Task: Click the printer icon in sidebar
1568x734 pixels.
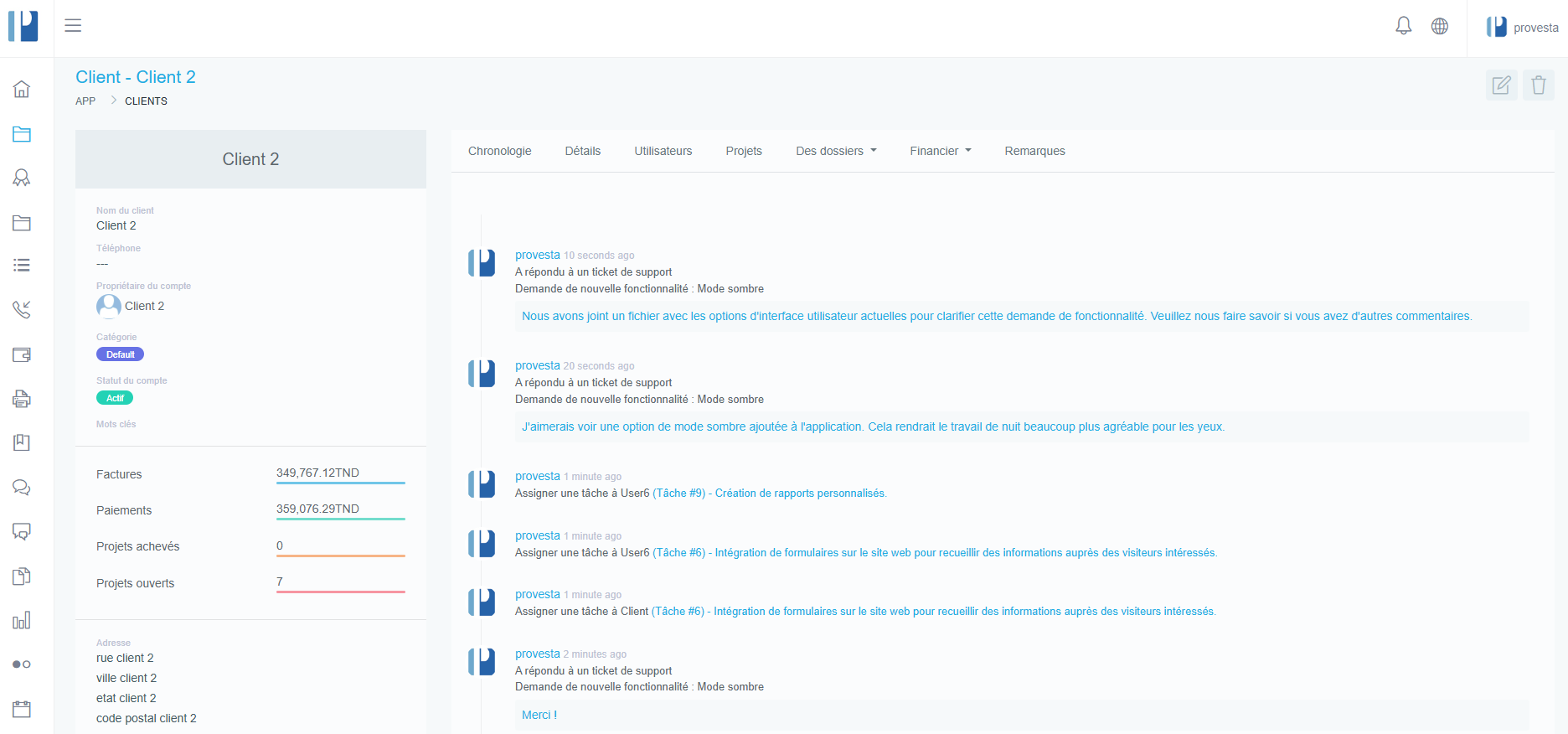Action: [22, 399]
